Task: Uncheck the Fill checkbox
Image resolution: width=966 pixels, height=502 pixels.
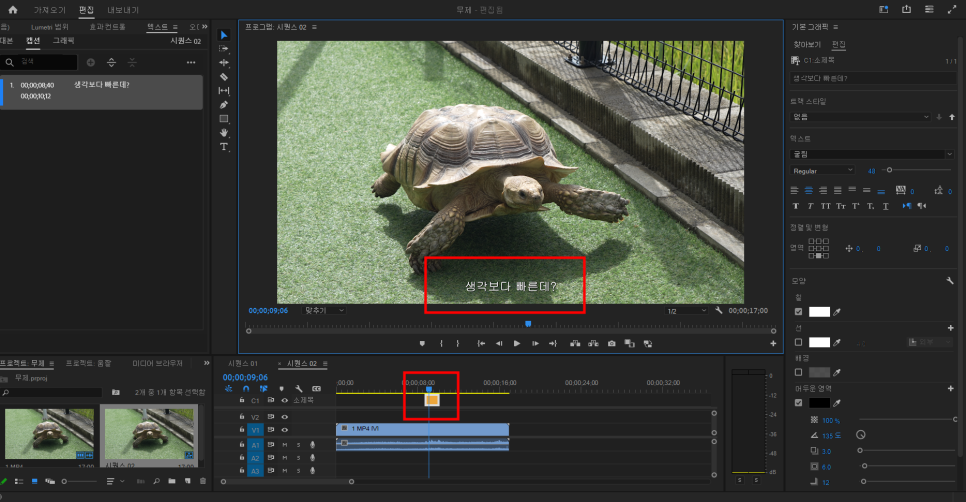Action: (x=798, y=312)
